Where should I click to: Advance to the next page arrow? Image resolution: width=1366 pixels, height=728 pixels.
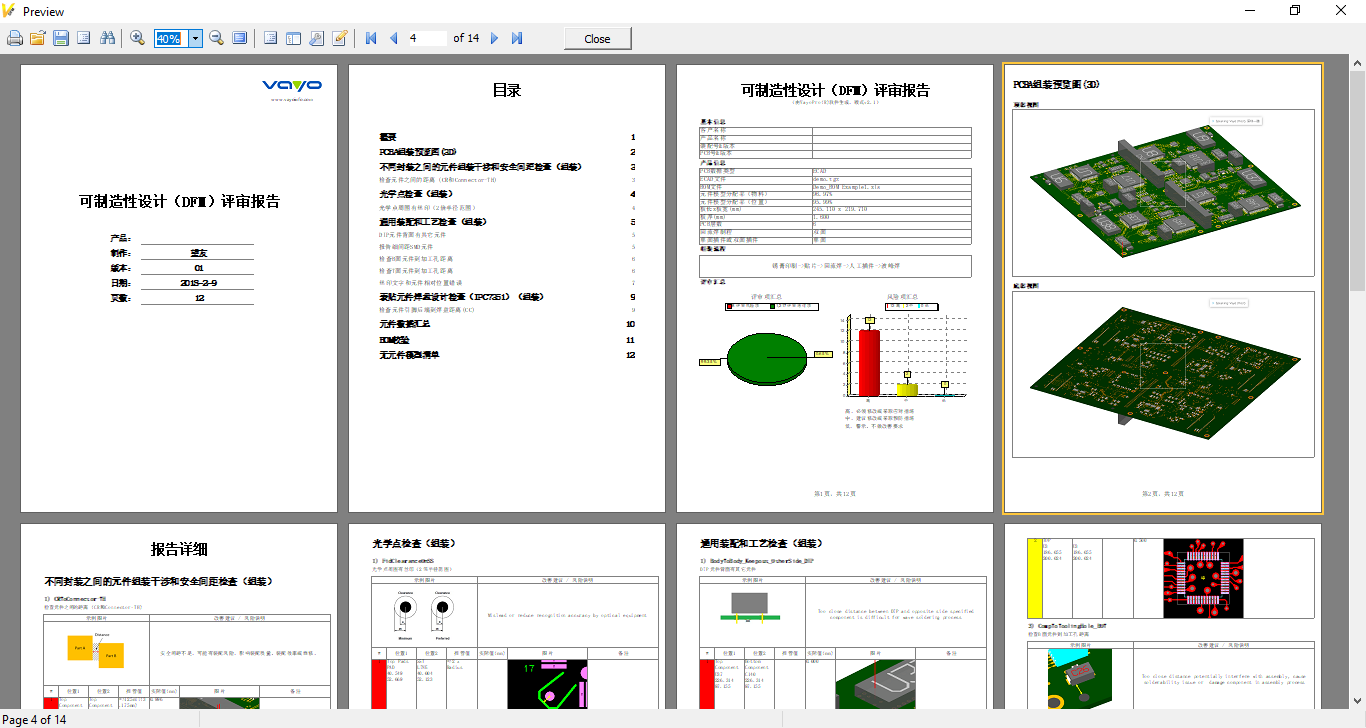coord(494,38)
